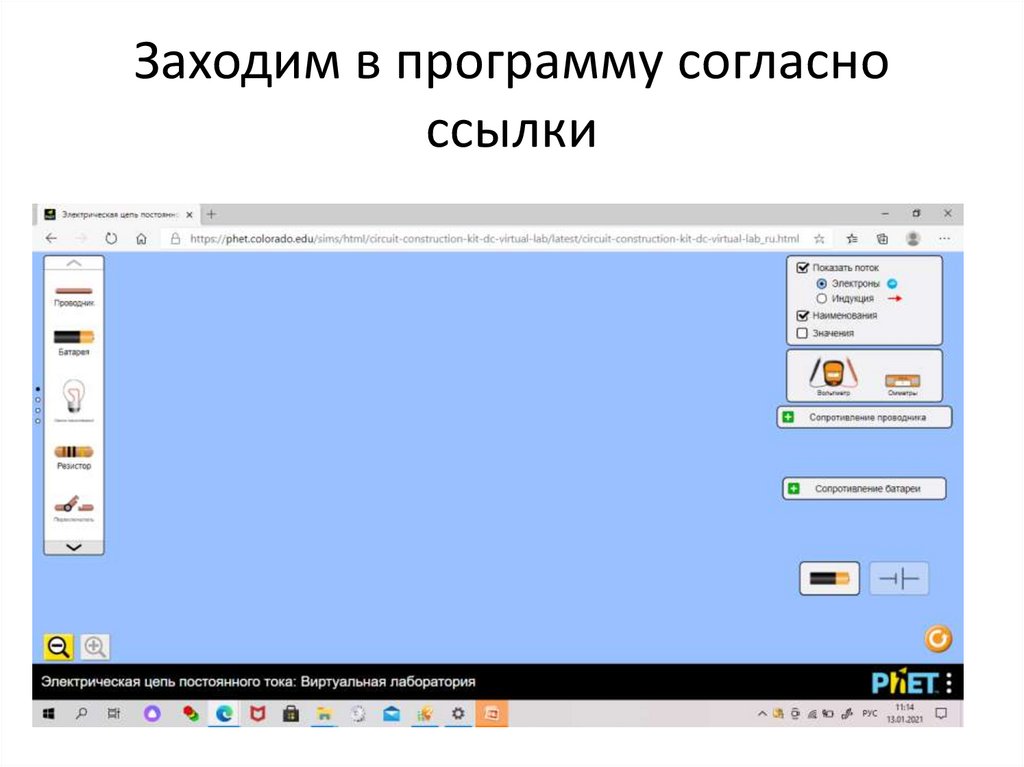Image resolution: width=1024 pixels, height=767 pixels.
Task: Toggle the Наименования checkbox
Action: point(803,316)
